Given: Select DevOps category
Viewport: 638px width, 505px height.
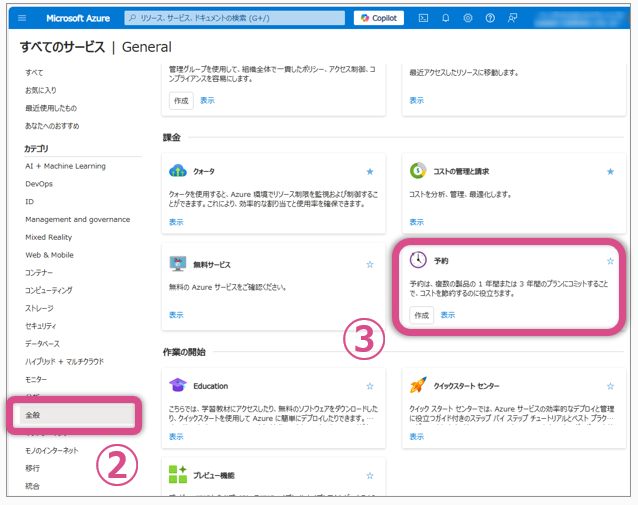Looking at the screenshot, I should pos(39,184).
